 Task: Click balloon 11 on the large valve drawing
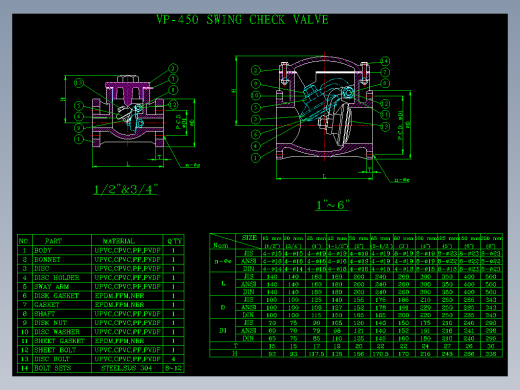pyautogui.click(x=385, y=115)
